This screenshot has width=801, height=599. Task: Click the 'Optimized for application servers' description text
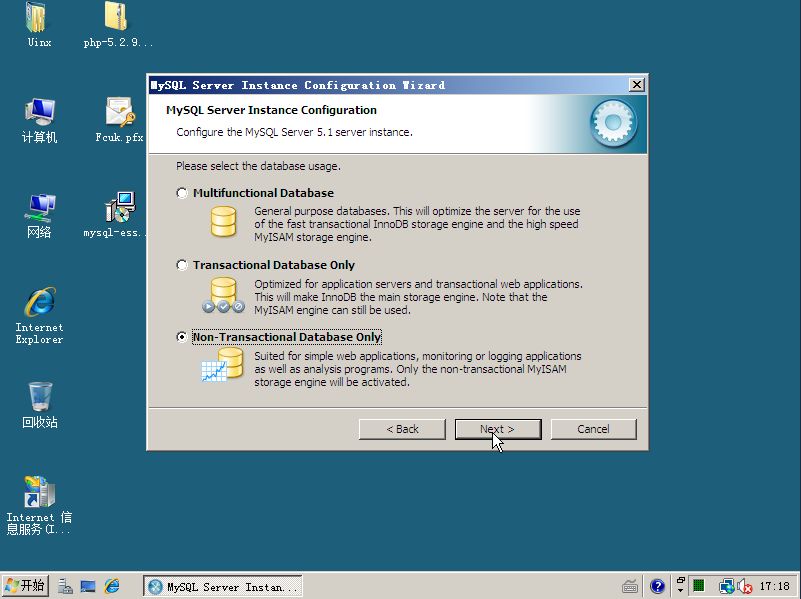pyautogui.click(x=418, y=297)
